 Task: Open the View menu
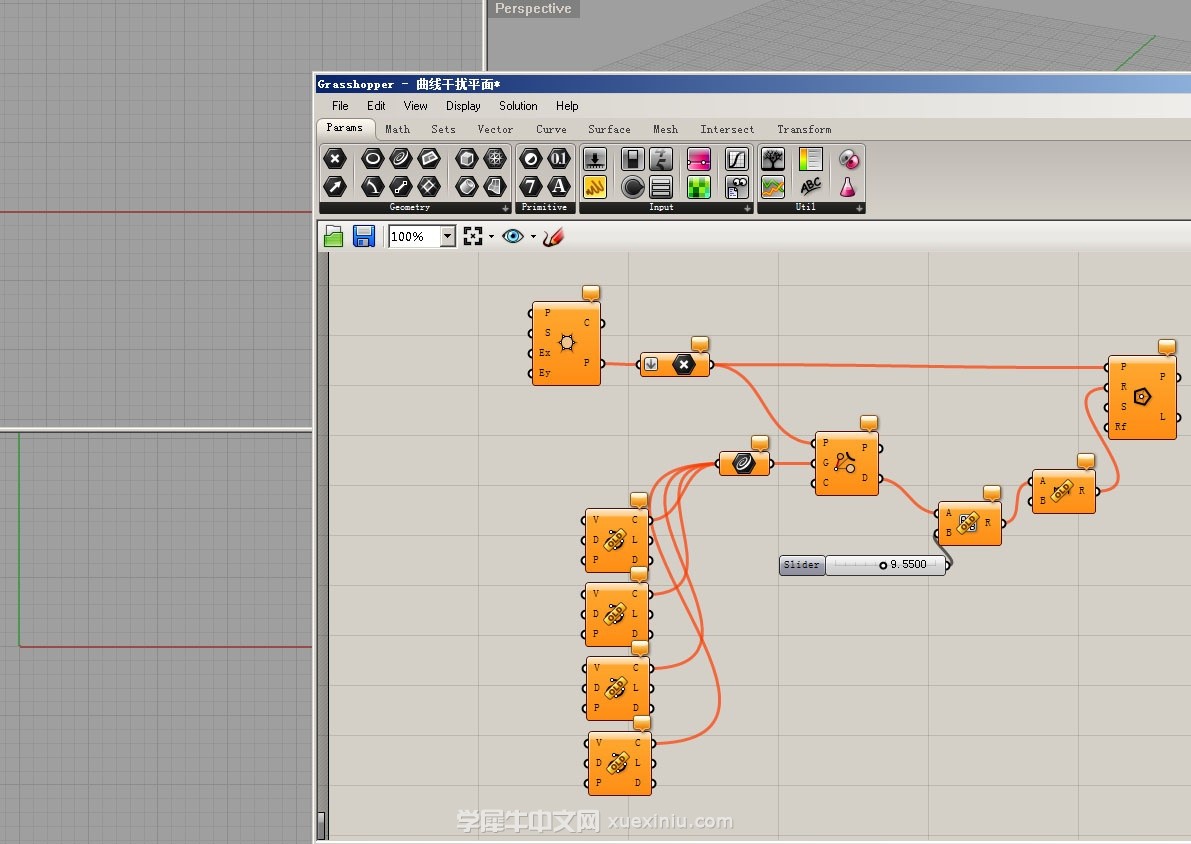[415, 106]
